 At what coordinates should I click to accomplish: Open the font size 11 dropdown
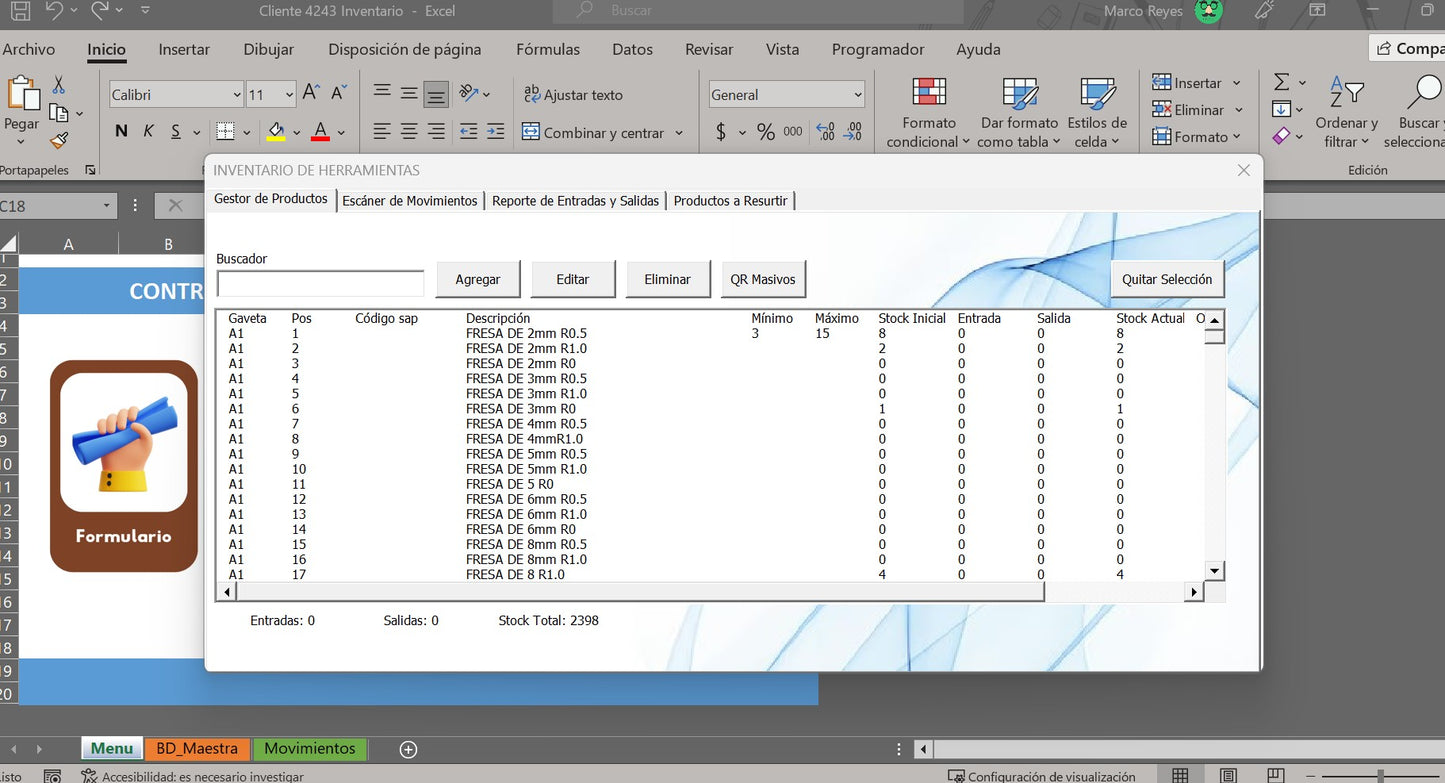click(x=289, y=95)
